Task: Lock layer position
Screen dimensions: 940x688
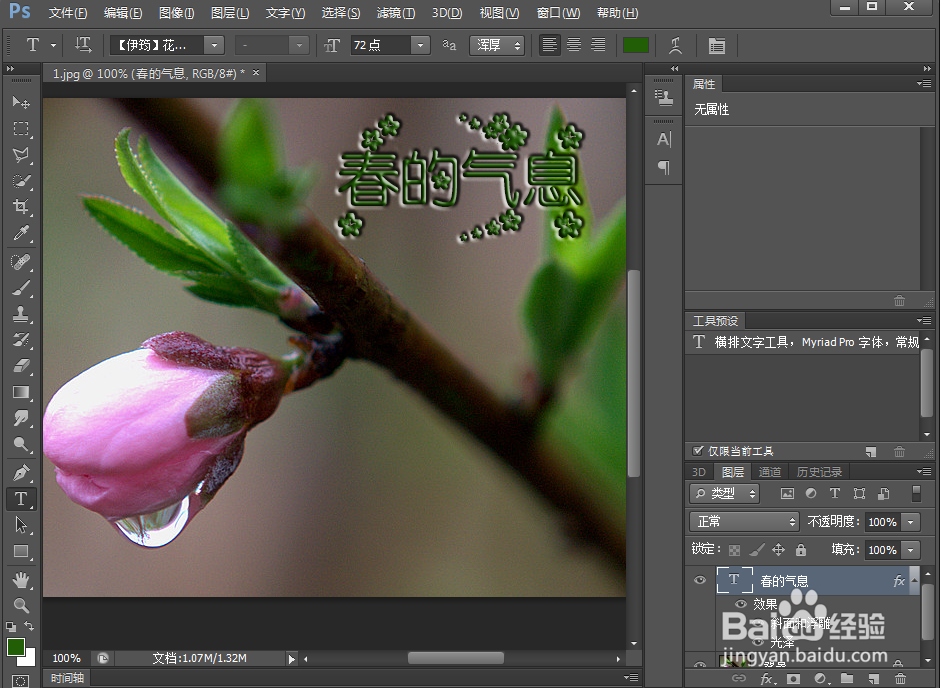Action: [778, 550]
